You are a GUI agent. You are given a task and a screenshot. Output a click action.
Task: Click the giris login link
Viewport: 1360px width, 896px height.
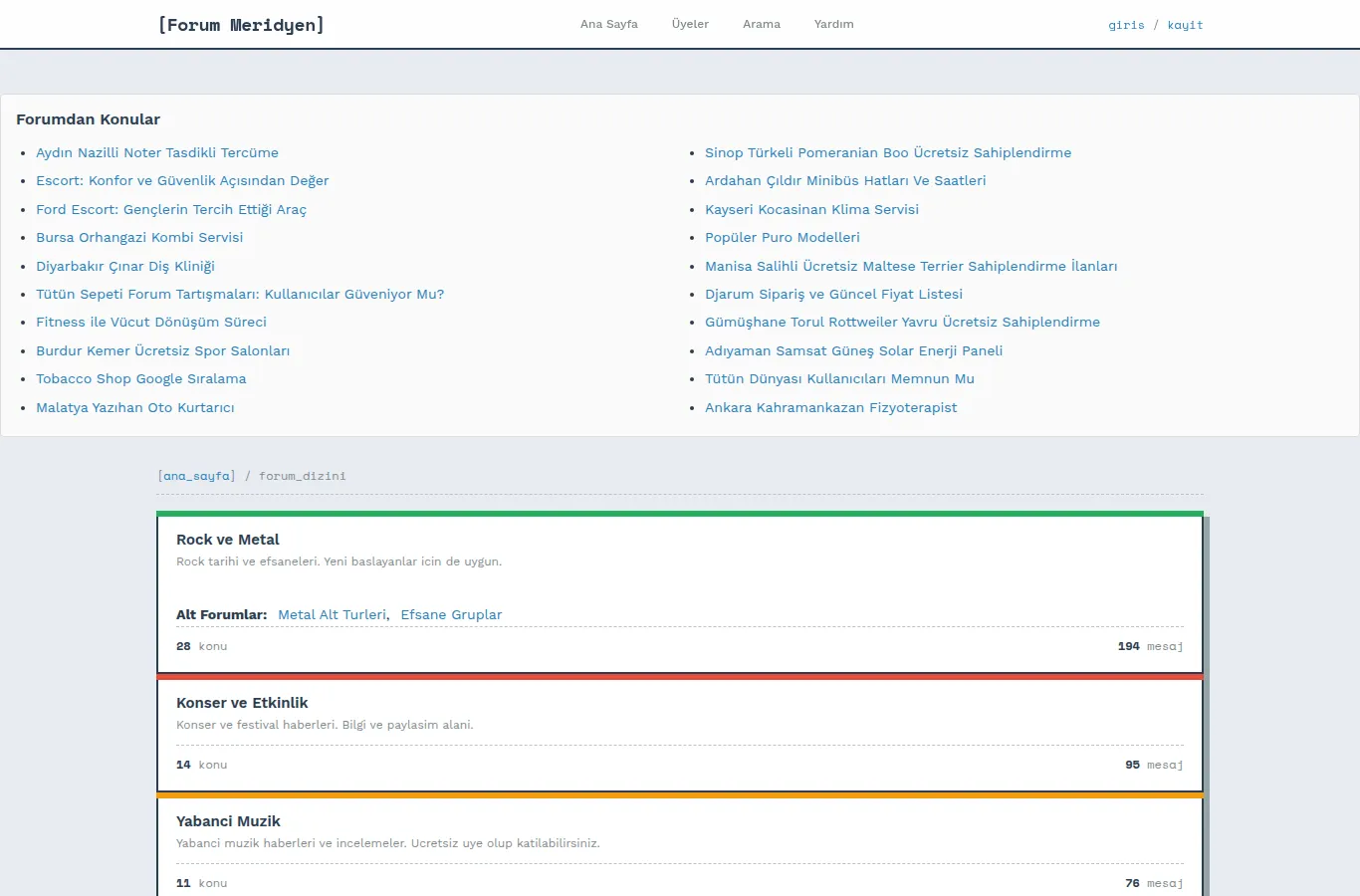point(1126,25)
